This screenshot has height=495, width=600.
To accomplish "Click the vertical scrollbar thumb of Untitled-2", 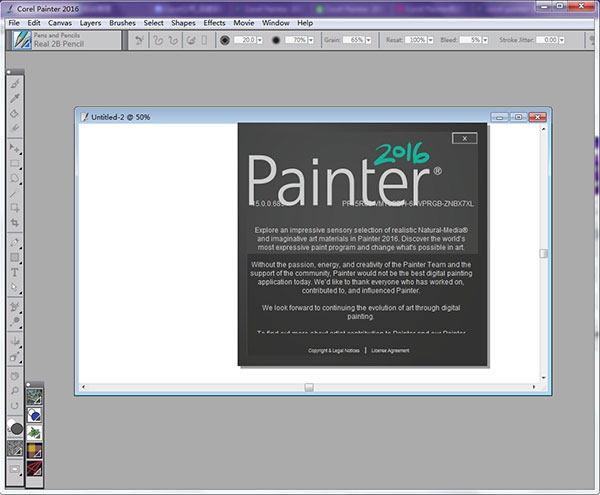I will 543,253.
